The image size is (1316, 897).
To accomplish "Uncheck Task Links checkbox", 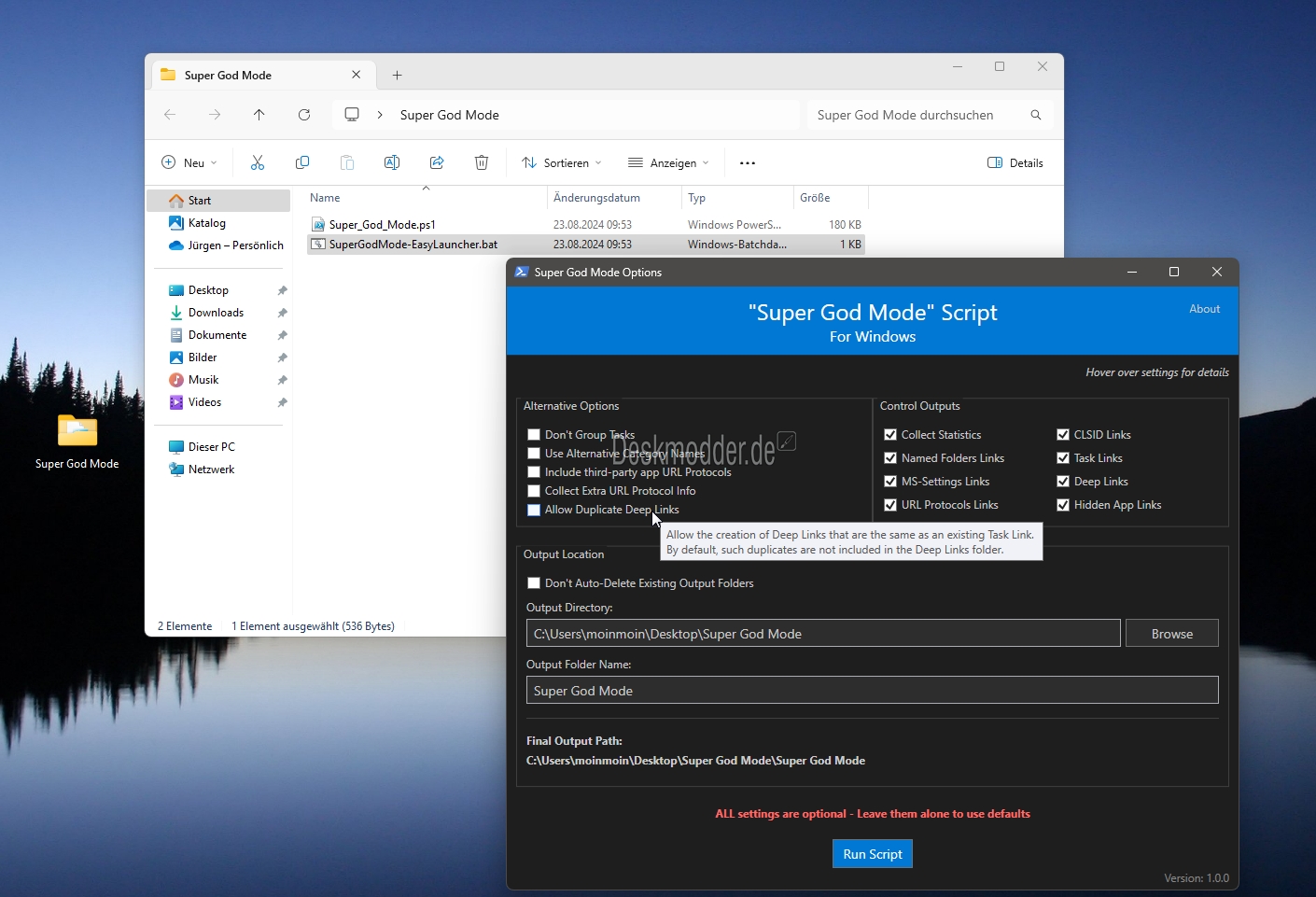I will point(1063,458).
